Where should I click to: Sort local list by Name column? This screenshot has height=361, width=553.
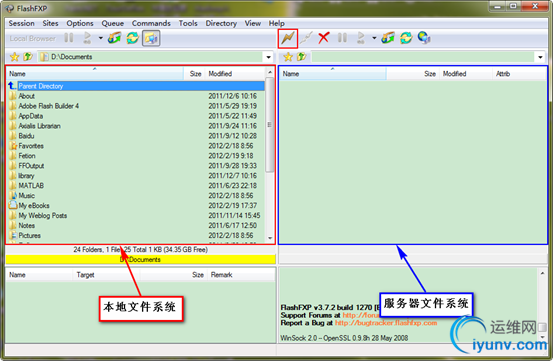tap(95, 74)
